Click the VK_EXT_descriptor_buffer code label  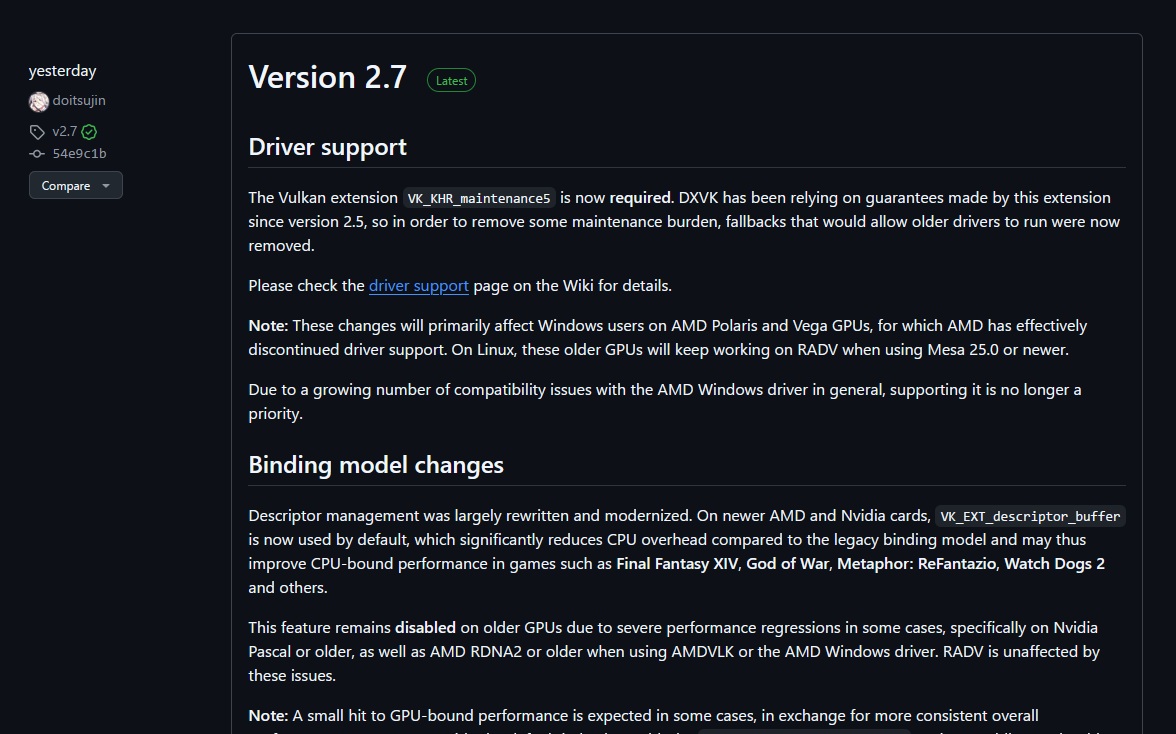pos(1030,516)
